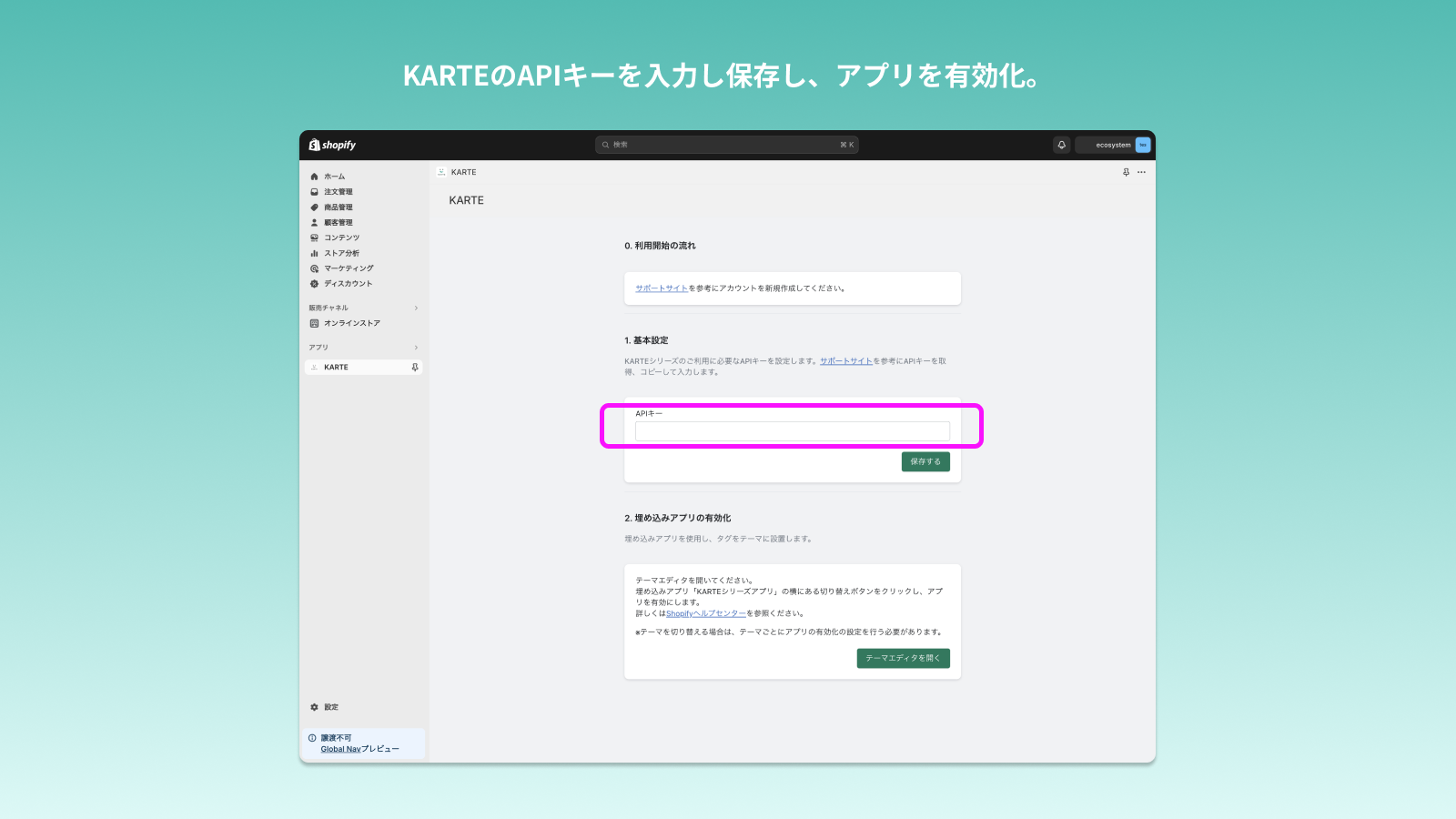This screenshot has height=819, width=1456.
Task: Open the ホーム (Home) section icon
Action: pos(315,176)
